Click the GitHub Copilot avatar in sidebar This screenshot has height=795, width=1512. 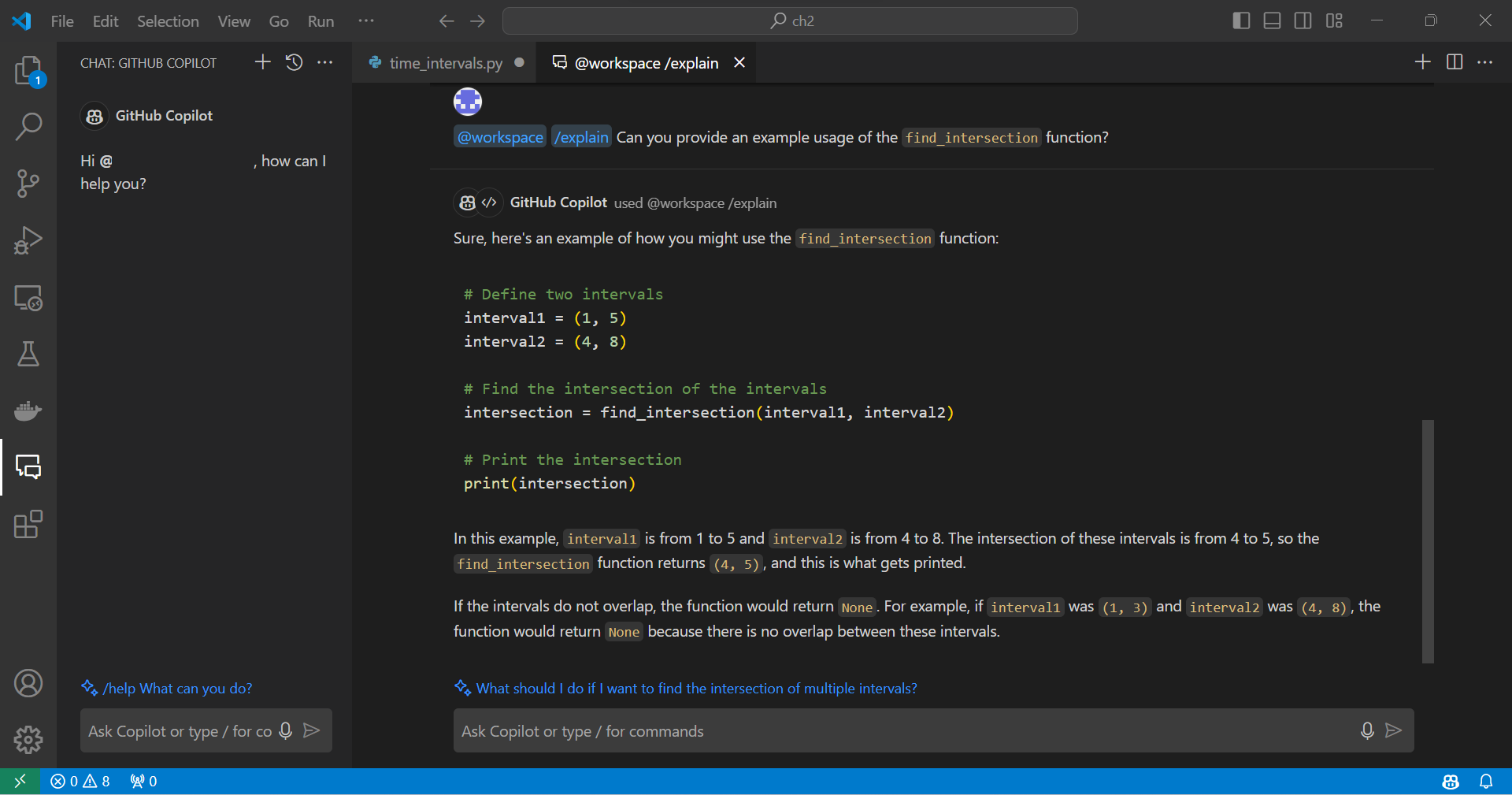click(94, 116)
